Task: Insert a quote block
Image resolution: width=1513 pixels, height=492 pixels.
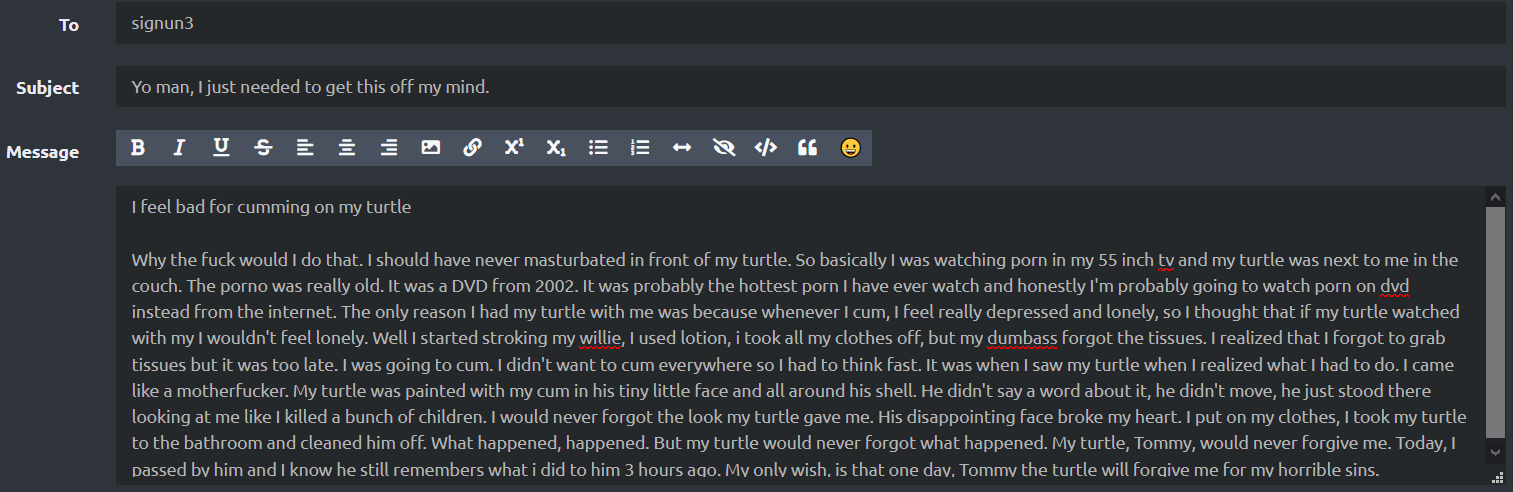Action: coord(808,148)
